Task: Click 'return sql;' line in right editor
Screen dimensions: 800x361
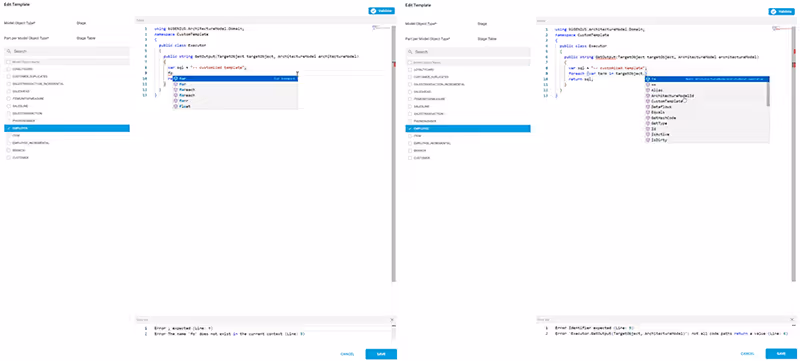Action: pyautogui.click(x=580, y=79)
